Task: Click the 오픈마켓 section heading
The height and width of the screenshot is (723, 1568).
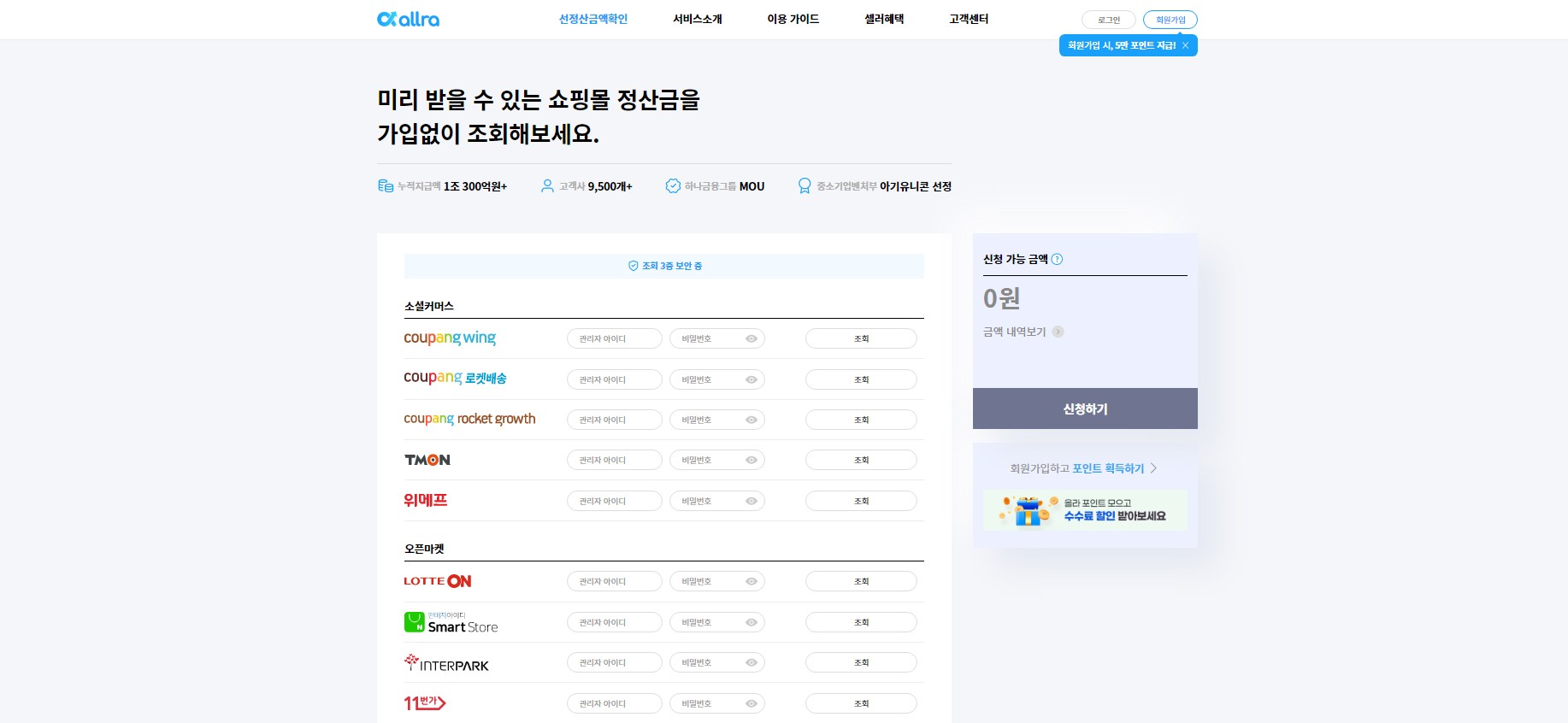Action: coord(424,549)
